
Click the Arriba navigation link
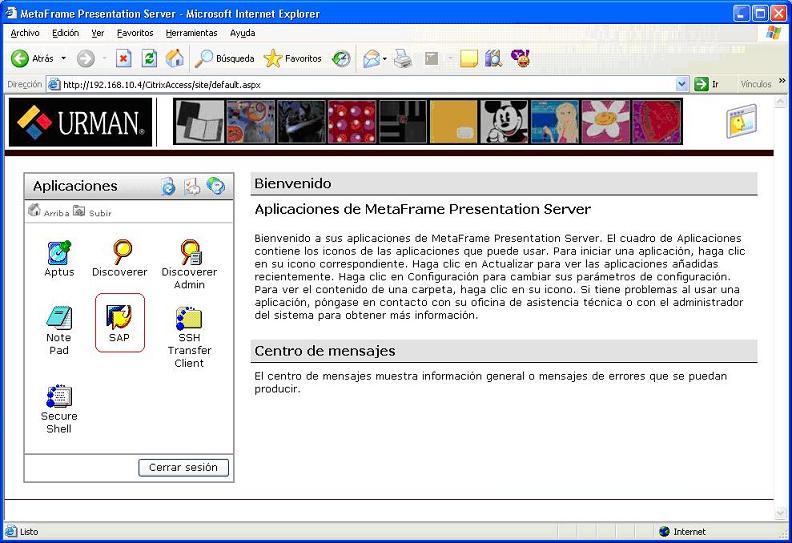click(50, 212)
